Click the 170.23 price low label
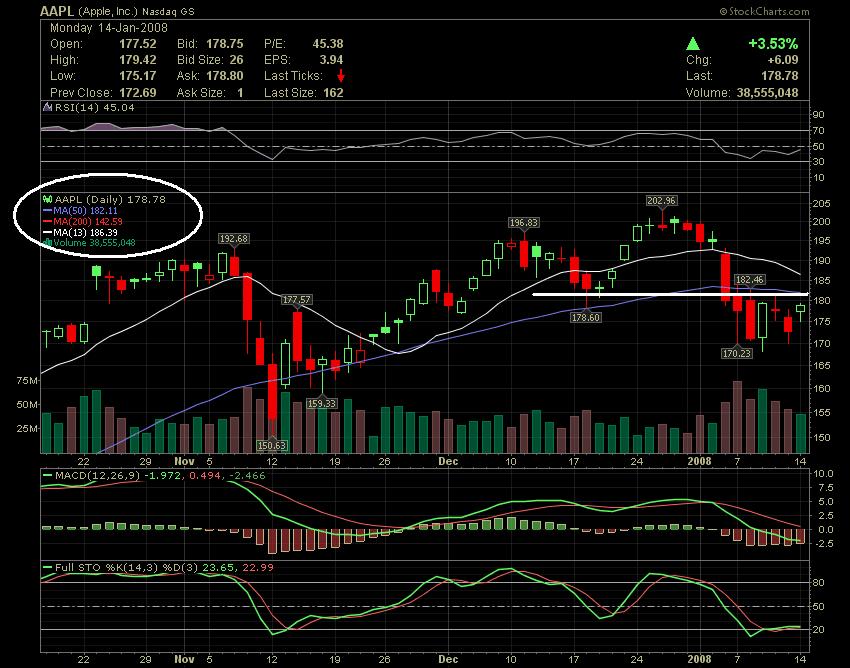Viewport: 850px width, 668px height. [x=737, y=354]
